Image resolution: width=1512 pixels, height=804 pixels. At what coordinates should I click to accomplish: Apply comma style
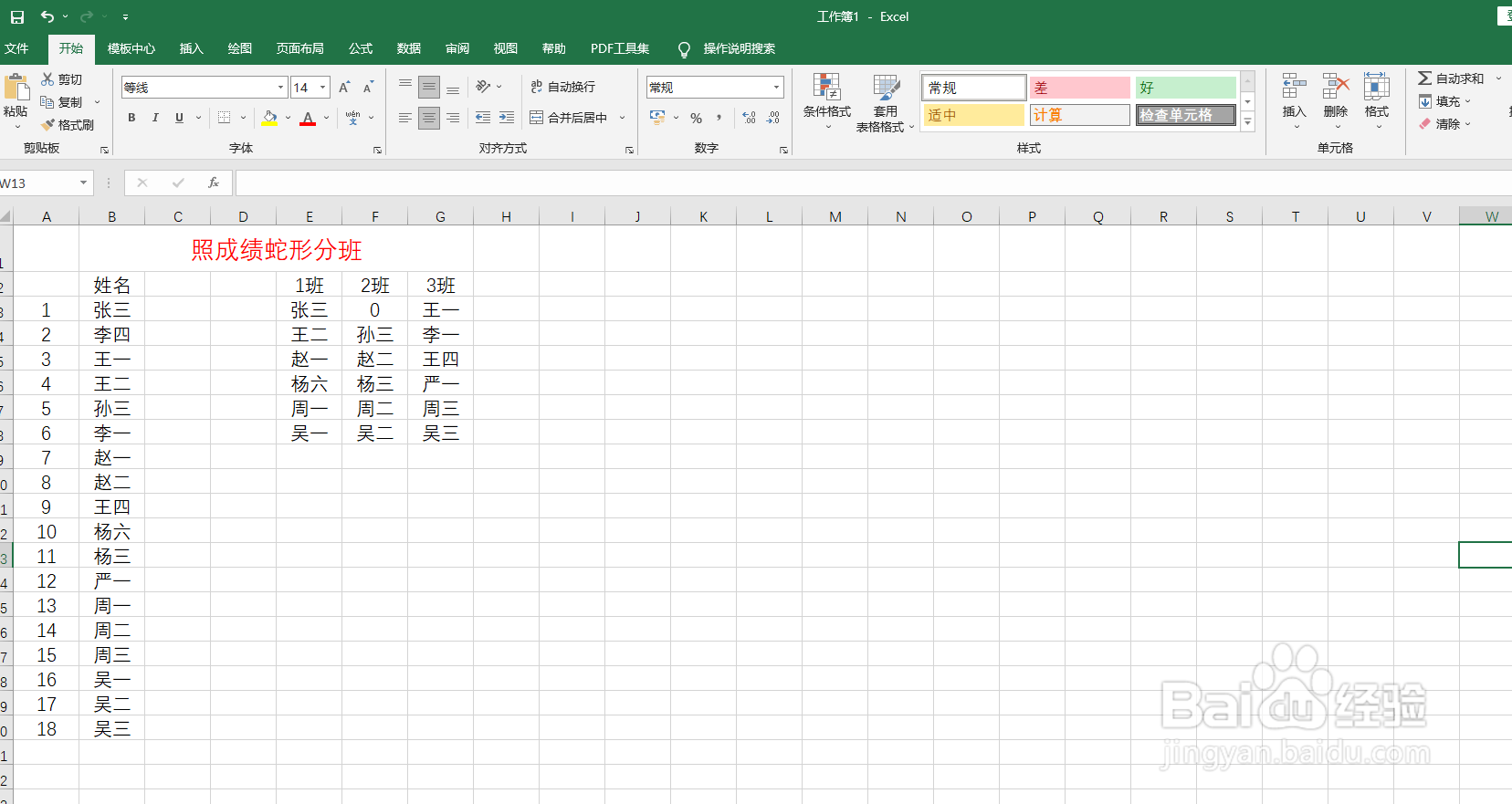coord(719,118)
